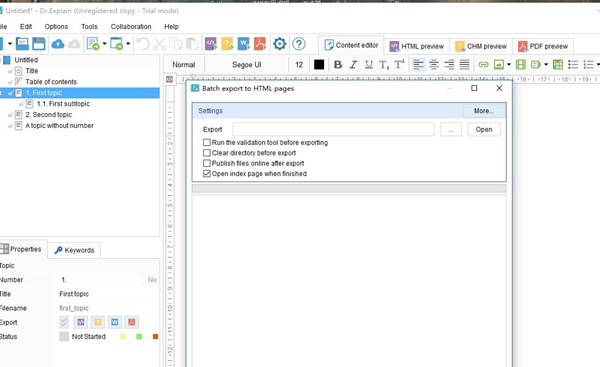Switch to the PDF preview tab
Screen dimensions: 600x367
click(x=543, y=46)
